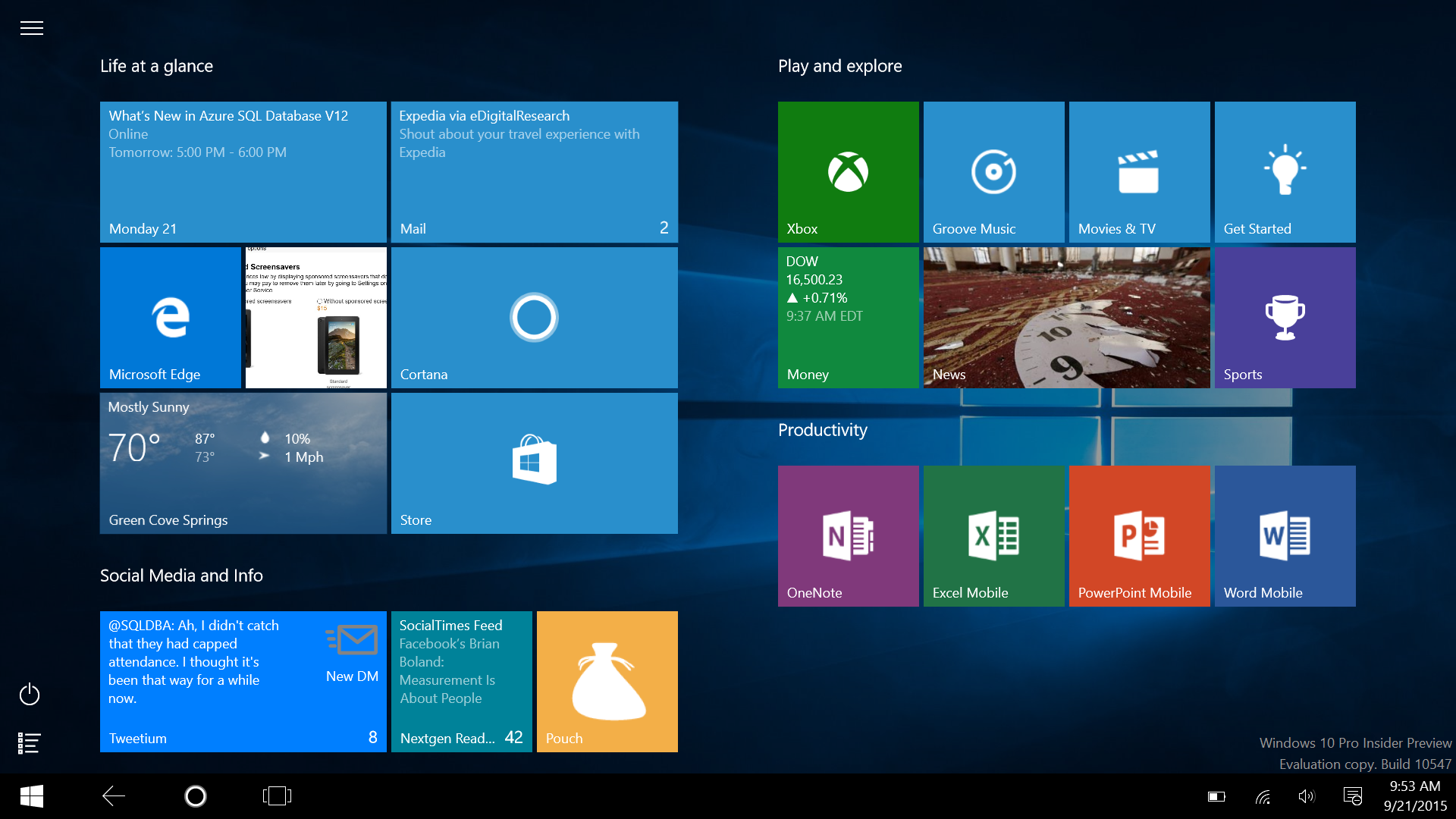Launch Excel Mobile tile
Screen dimensions: 1456x819
(x=993, y=536)
